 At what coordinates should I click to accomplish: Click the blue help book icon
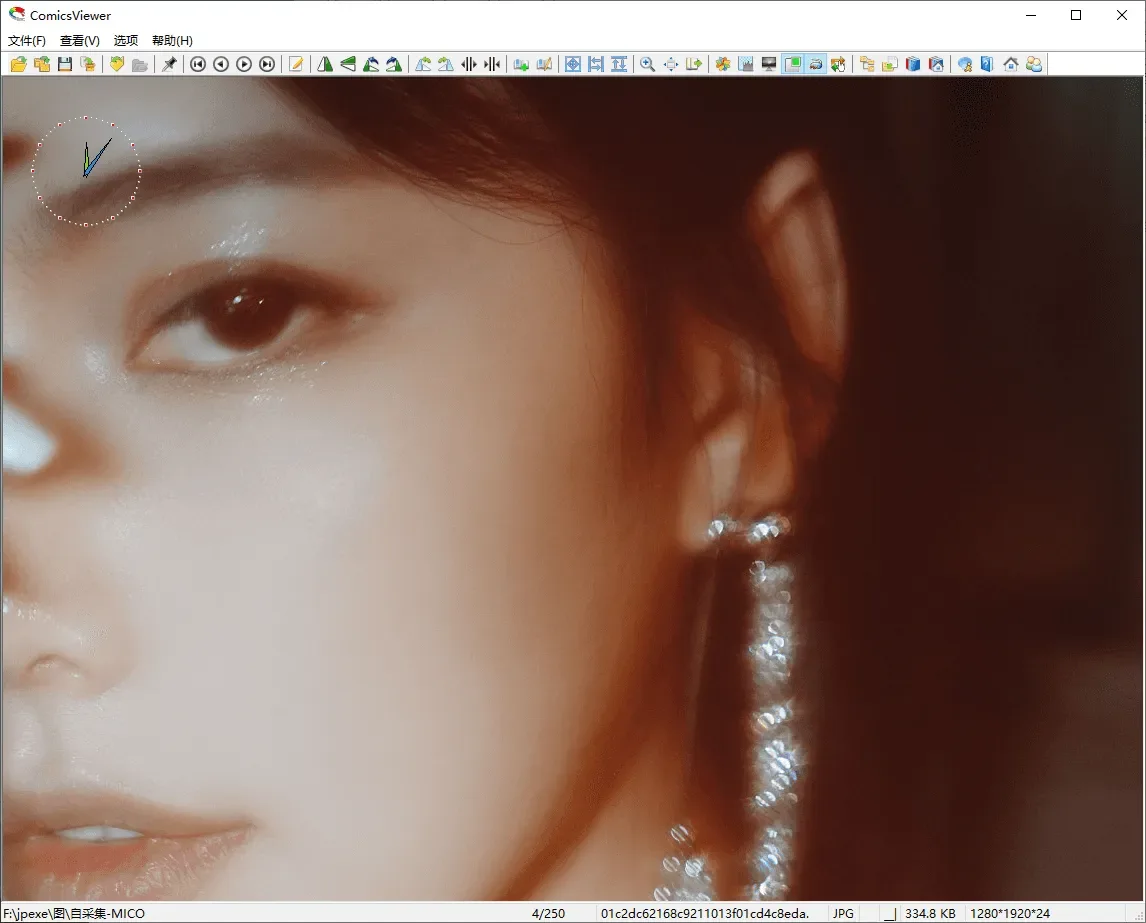pyautogui.click(x=987, y=64)
